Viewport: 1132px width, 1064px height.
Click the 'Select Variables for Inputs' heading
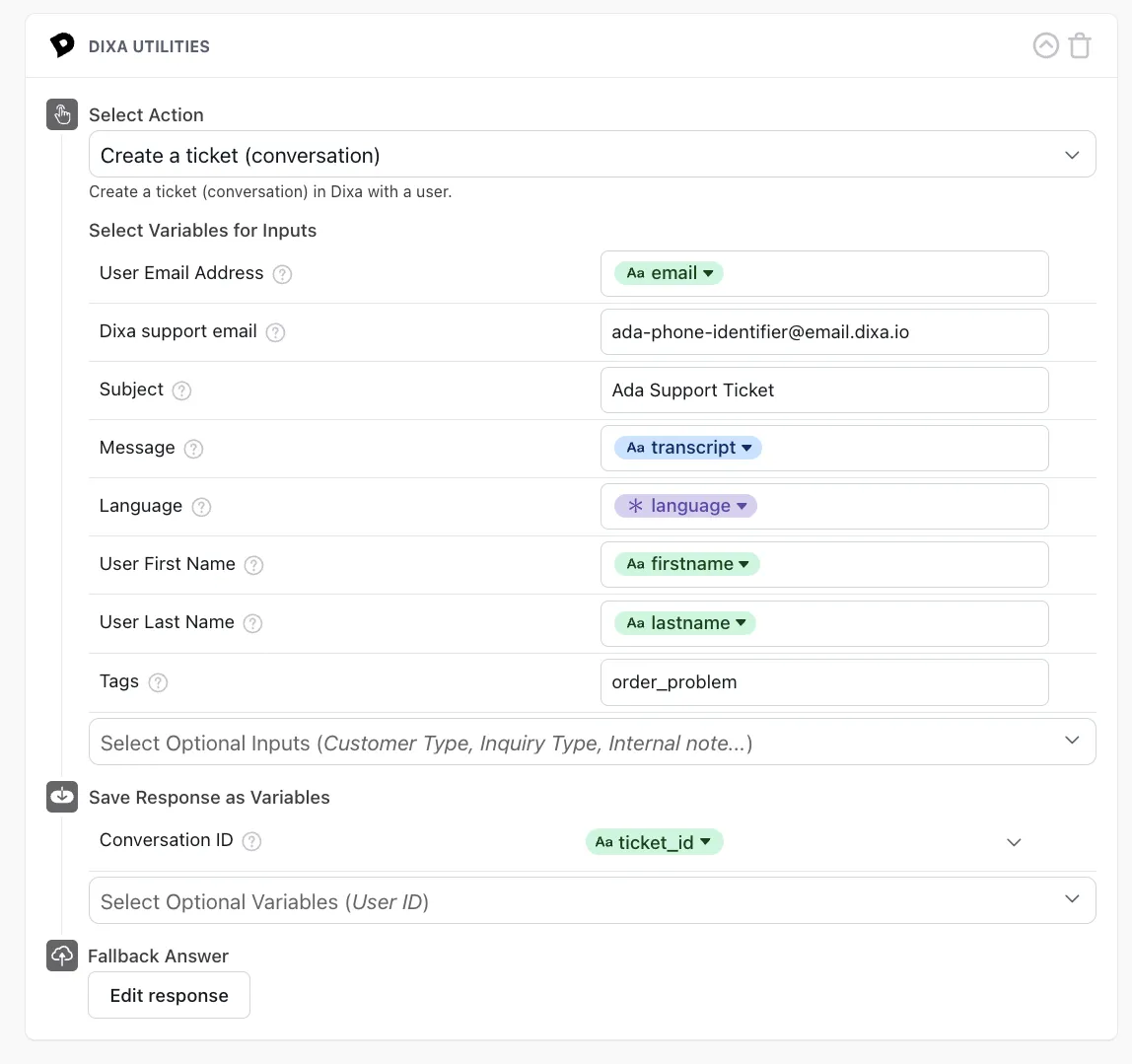[x=203, y=231]
